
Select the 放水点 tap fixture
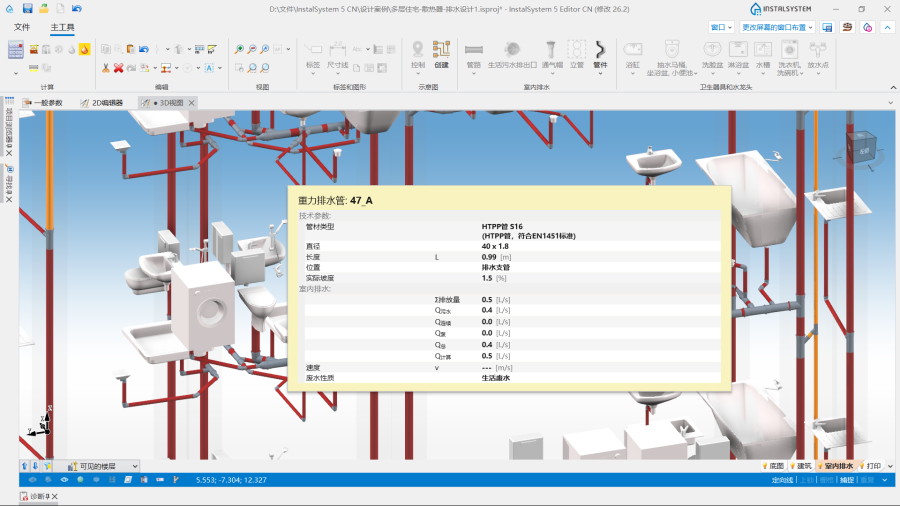pyautogui.click(x=818, y=55)
